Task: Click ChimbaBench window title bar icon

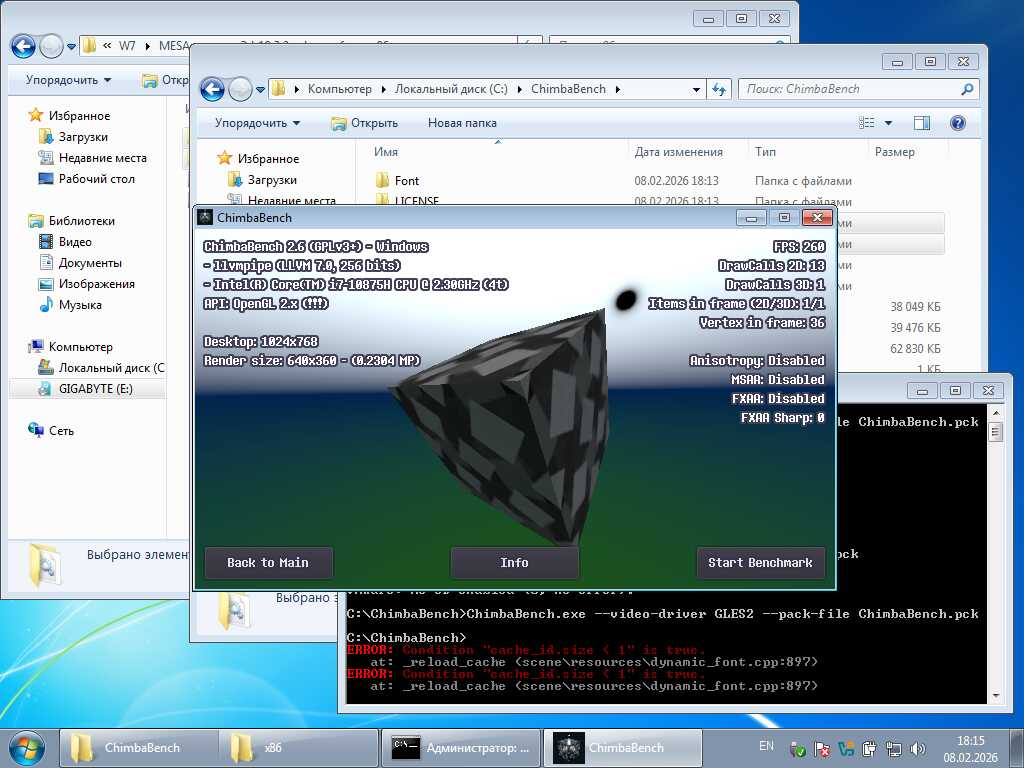Action: [205, 217]
